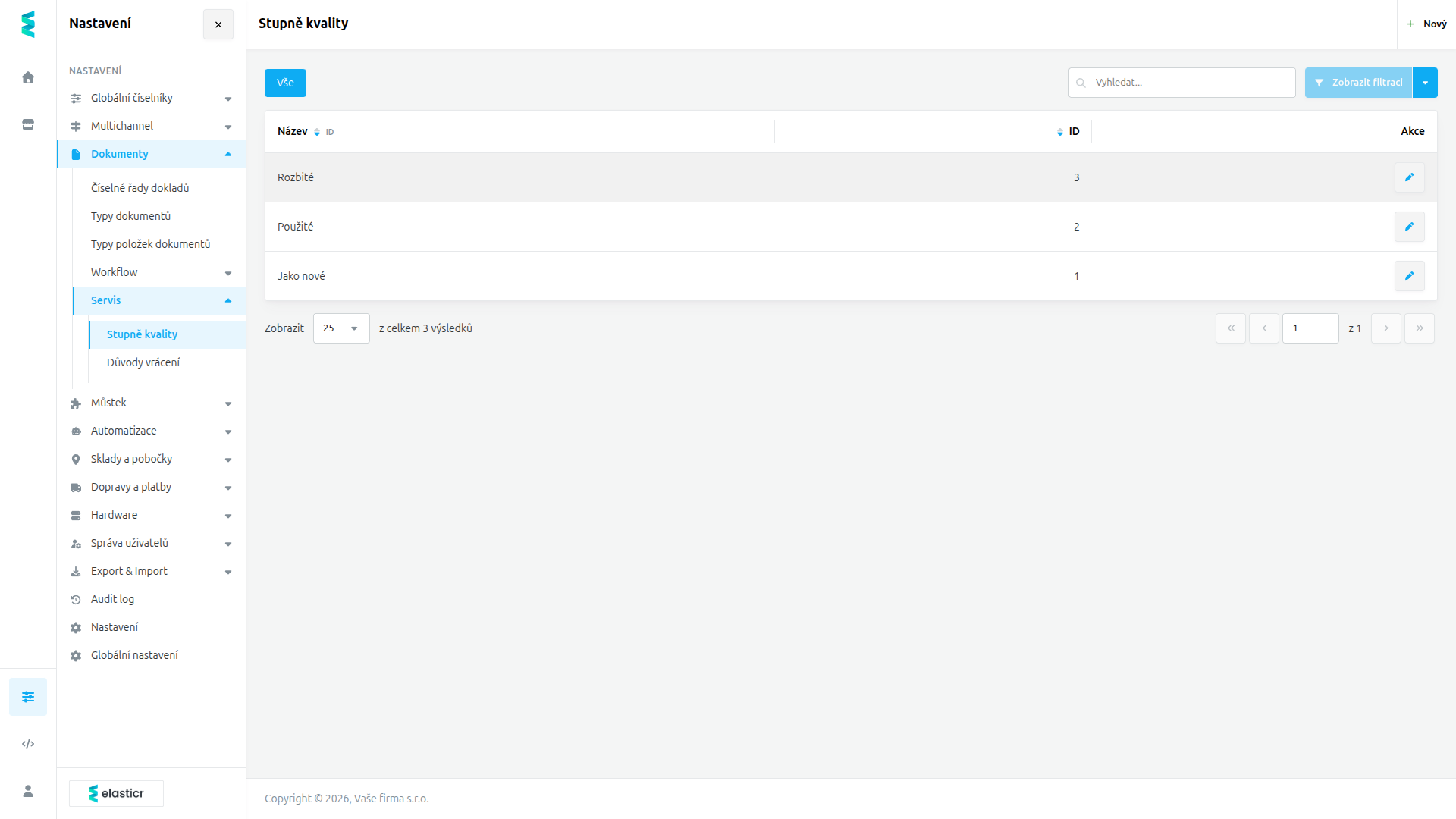This screenshot has width=1456, height=819.
Task: Open Typy dokumentů
Action: point(130,216)
